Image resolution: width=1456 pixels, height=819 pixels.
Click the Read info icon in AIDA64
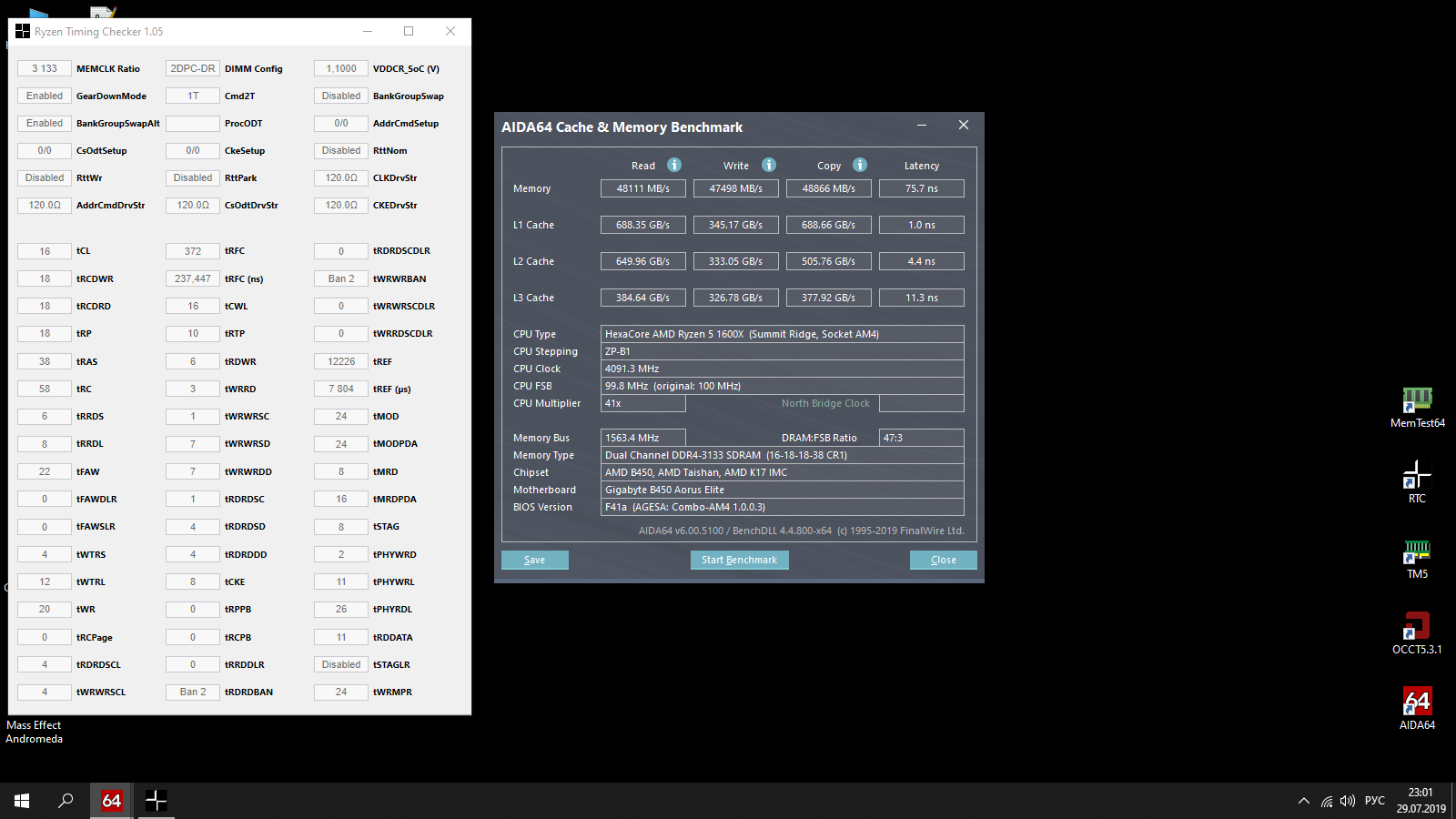(x=674, y=165)
